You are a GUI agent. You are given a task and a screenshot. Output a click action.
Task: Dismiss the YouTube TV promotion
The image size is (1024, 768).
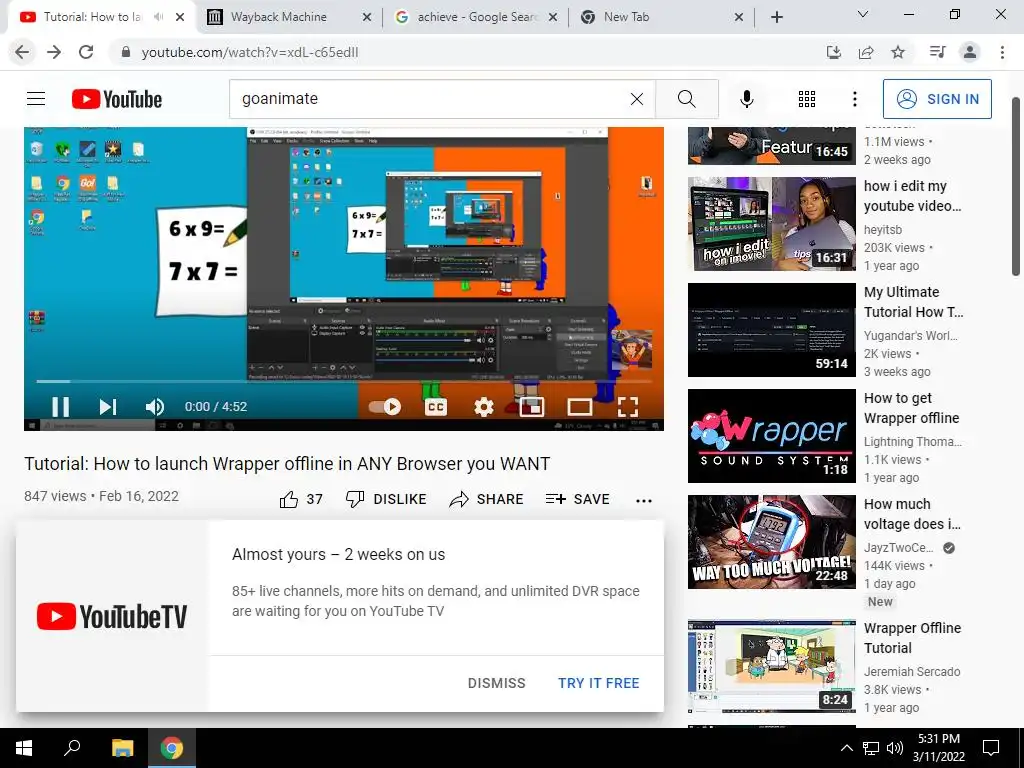[x=496, y=683]
